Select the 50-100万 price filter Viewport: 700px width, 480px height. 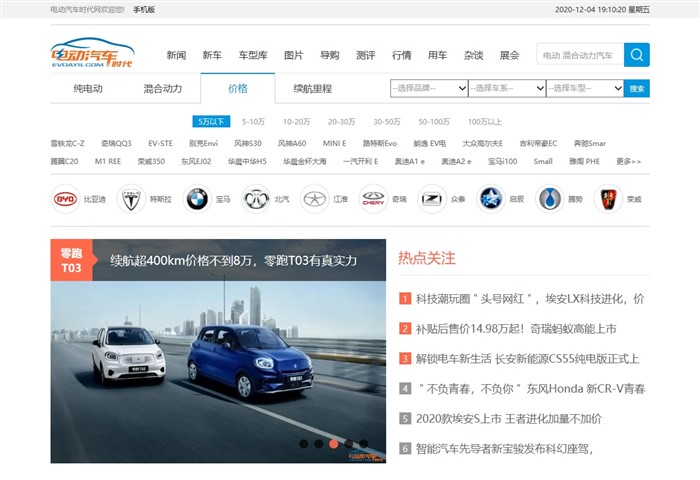point(434,121)
